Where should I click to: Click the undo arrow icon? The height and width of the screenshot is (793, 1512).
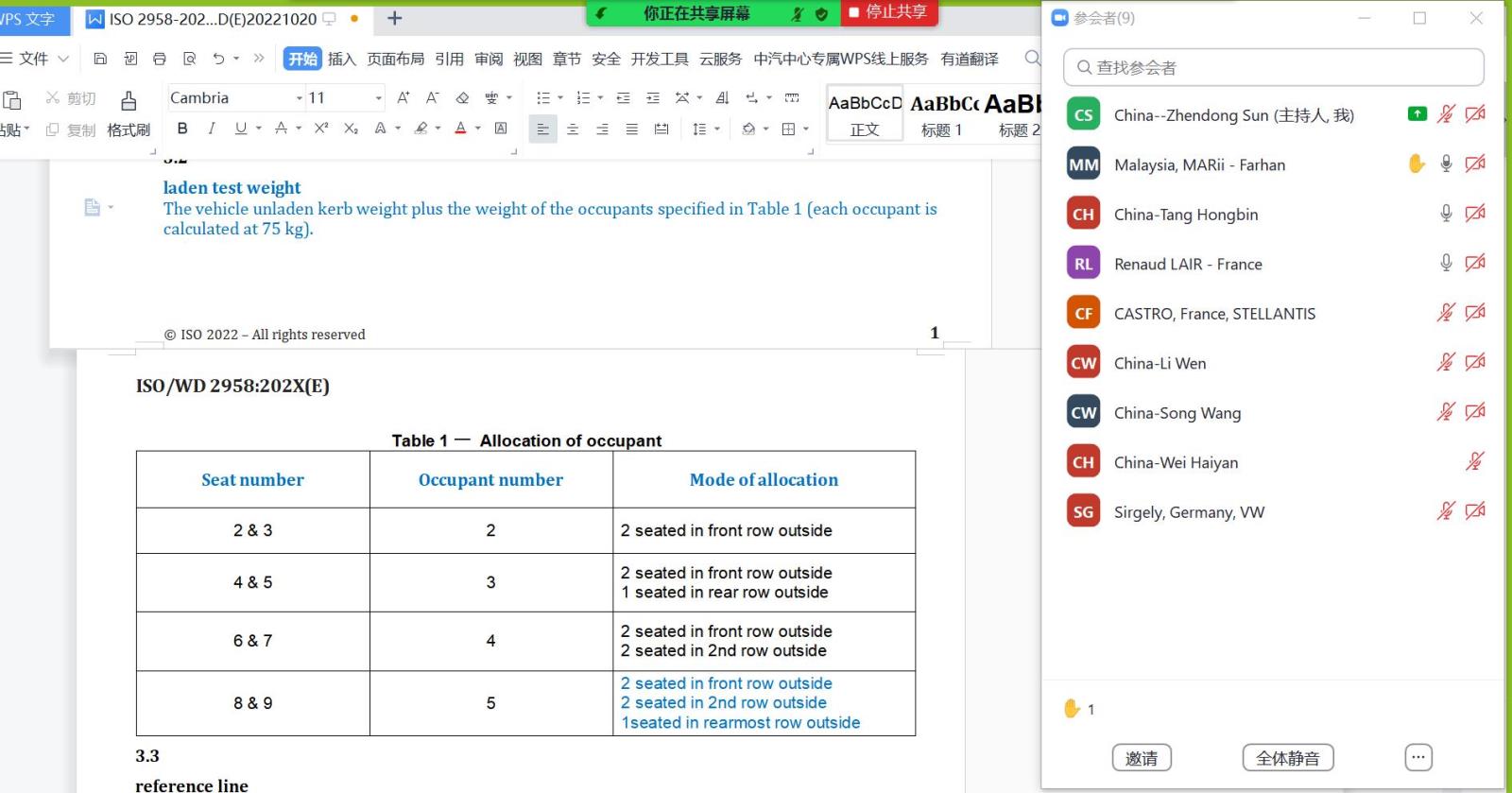click(x=218, y=59)
